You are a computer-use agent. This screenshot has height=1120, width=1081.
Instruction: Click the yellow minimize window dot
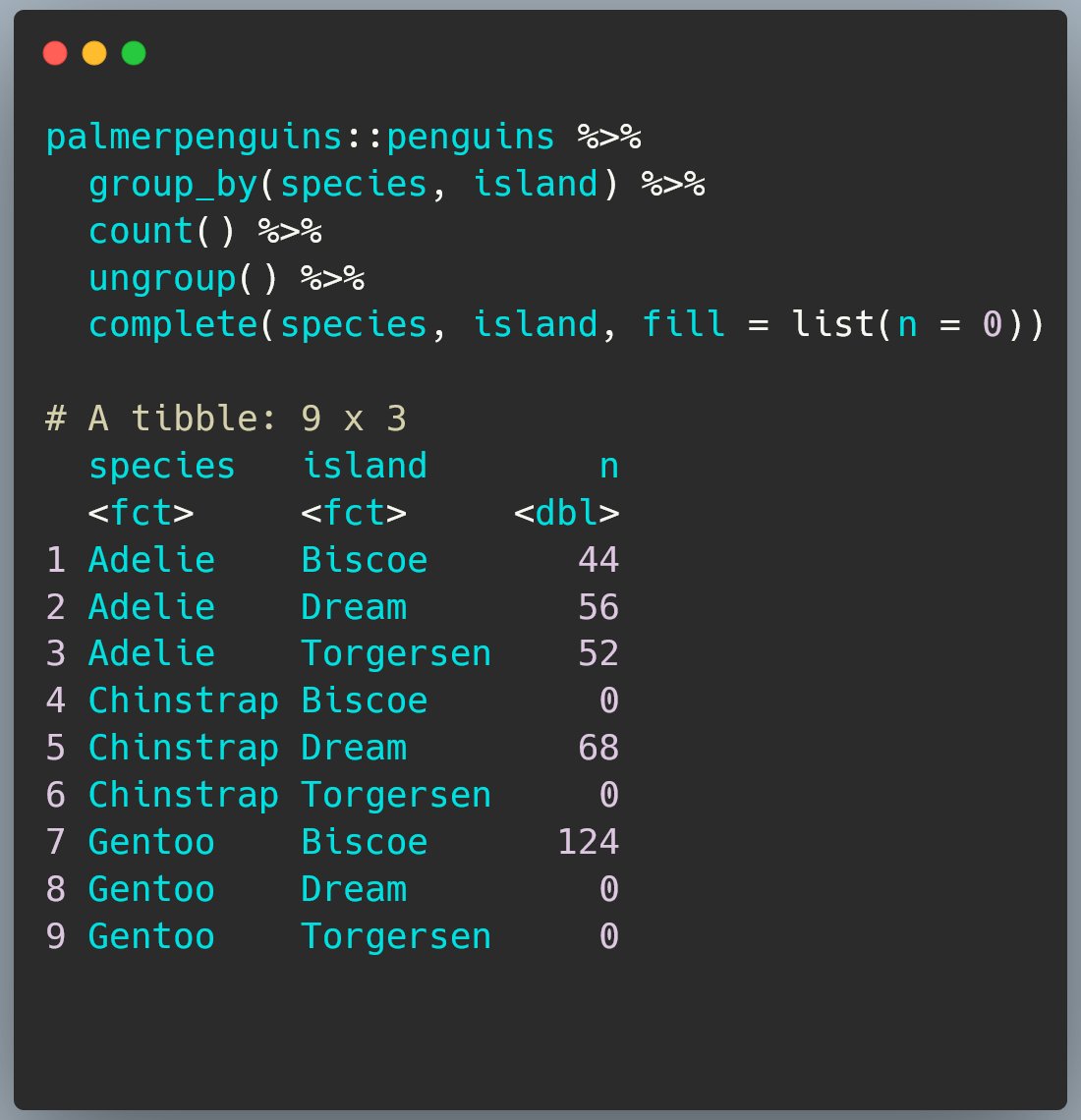click(94, 54)
